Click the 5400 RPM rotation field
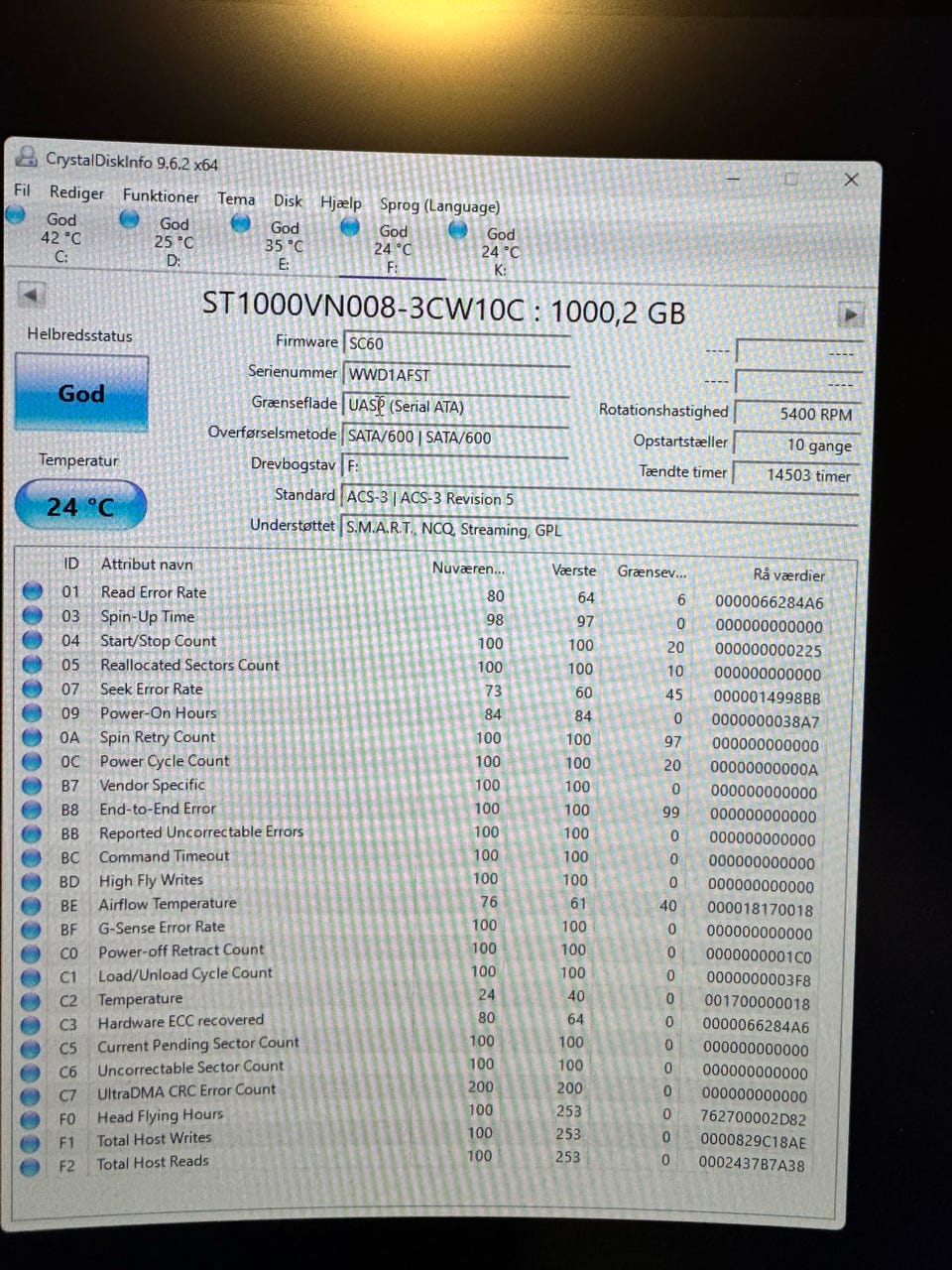952x1270 pixels. point(796,414)
